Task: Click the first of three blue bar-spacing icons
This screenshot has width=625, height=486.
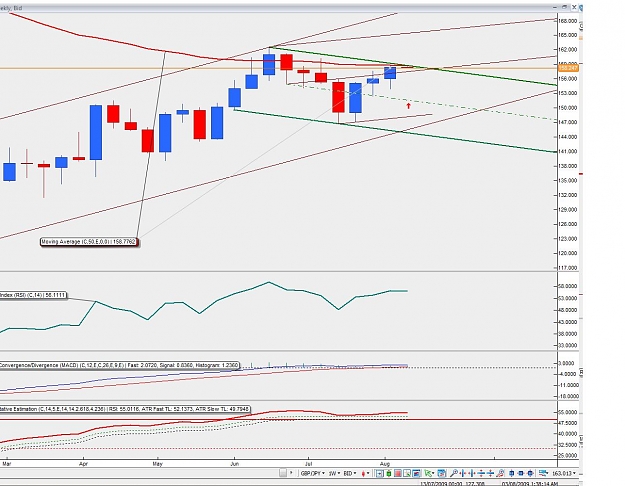Action: pos(511,473)
